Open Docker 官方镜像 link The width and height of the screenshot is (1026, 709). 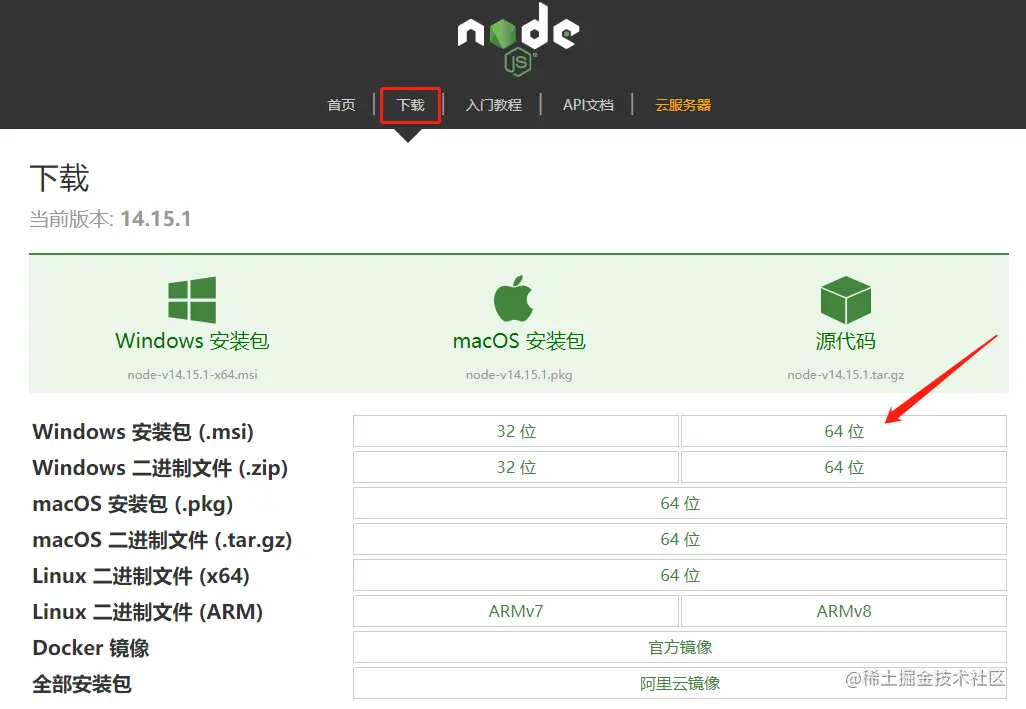(x=680, y=647)
